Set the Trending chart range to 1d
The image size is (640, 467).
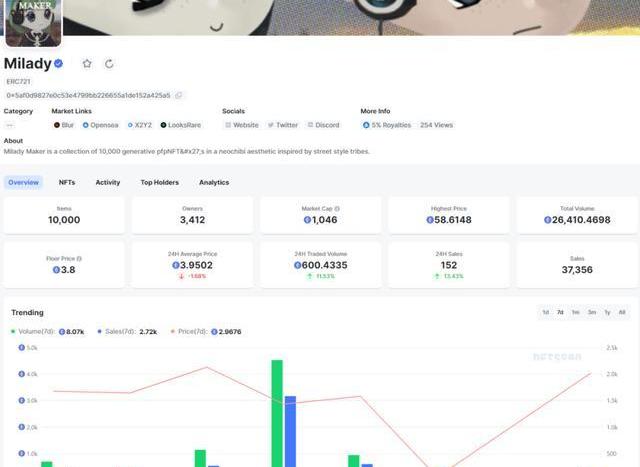click(x=545, y=312)
